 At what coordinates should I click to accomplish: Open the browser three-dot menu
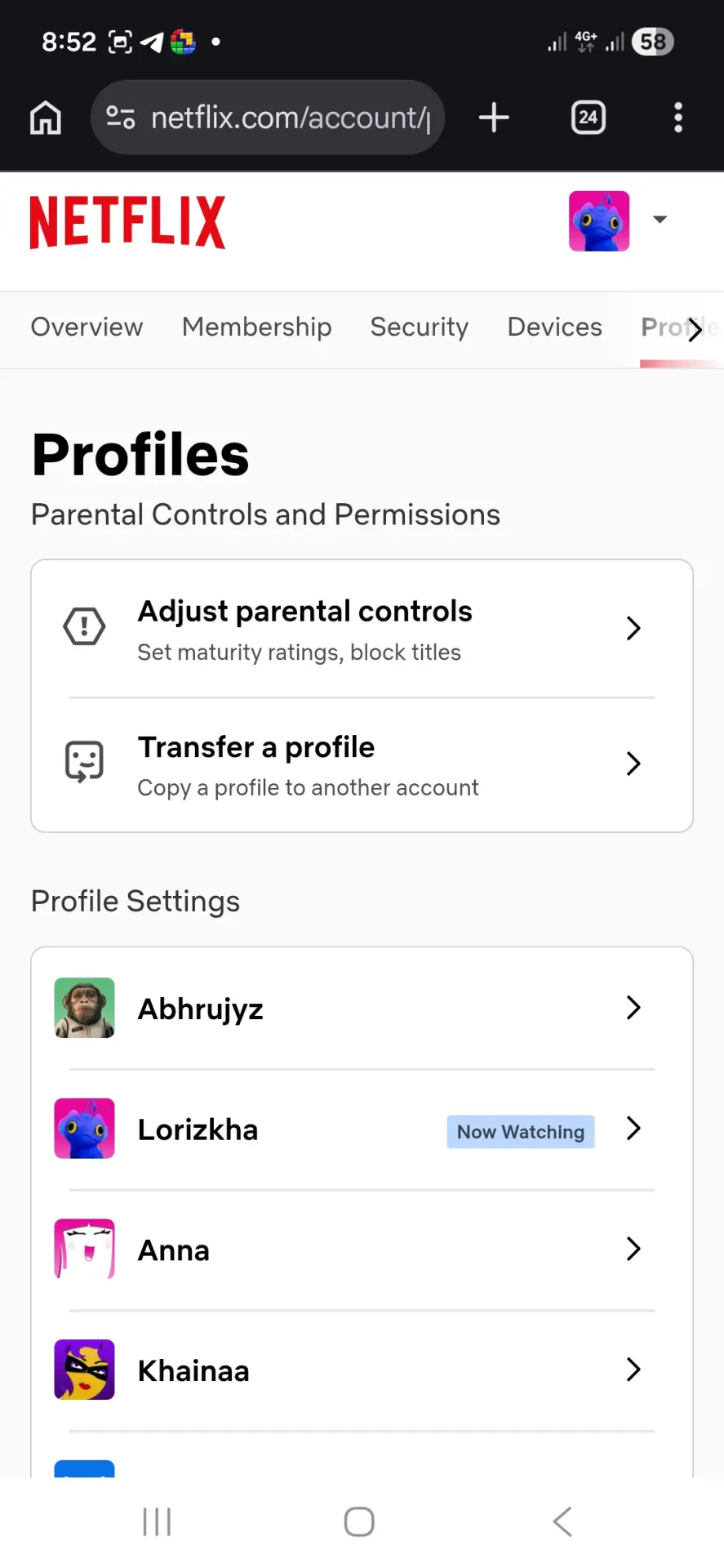click(678, 118)
